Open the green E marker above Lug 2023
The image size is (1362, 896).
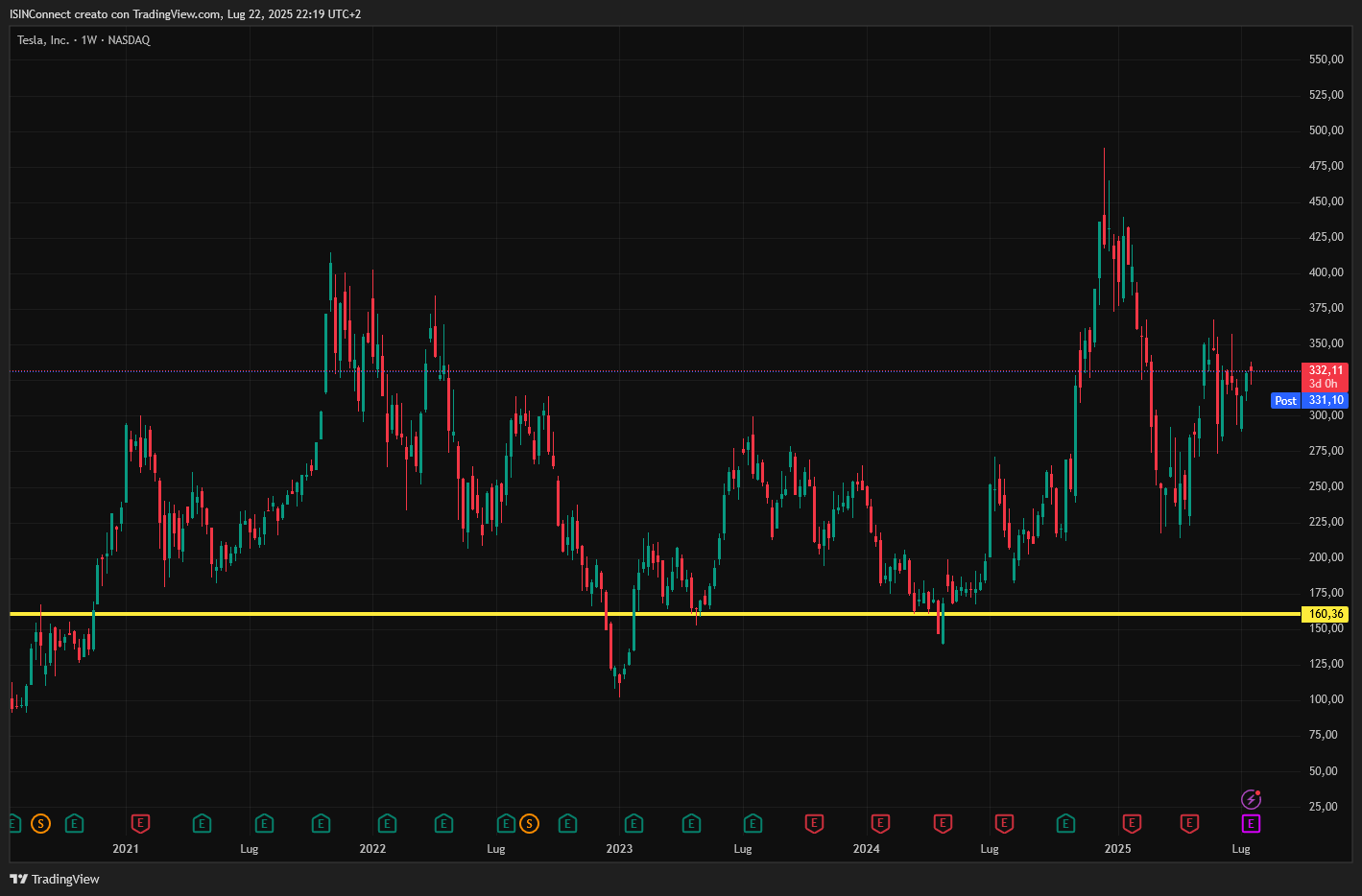coord(753,823)
